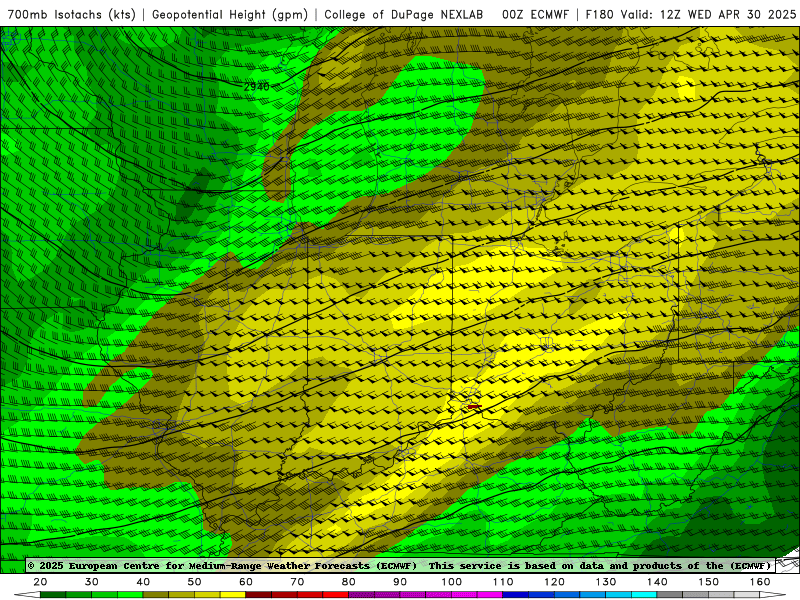Click the legend value '120'
This screenshot has height=600, width=800.
(x=554, y=582)
